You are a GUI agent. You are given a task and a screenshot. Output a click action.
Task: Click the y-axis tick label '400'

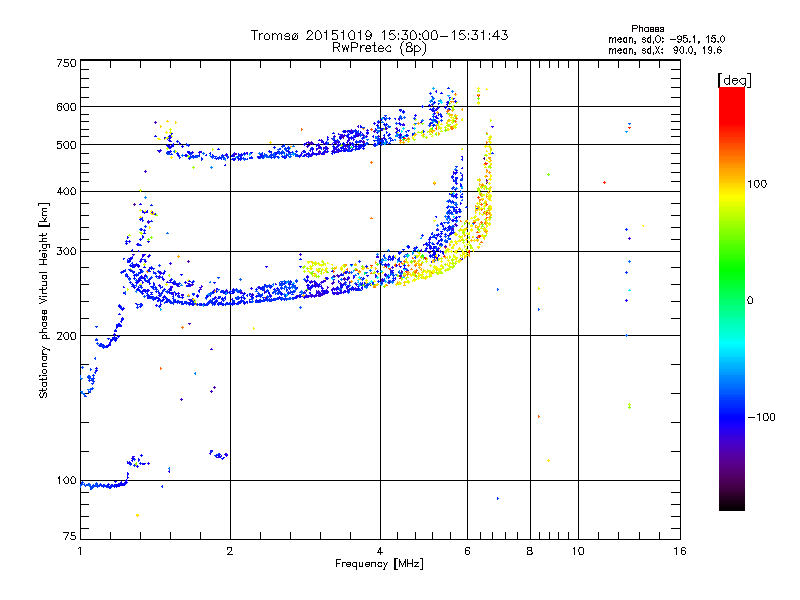67,191
